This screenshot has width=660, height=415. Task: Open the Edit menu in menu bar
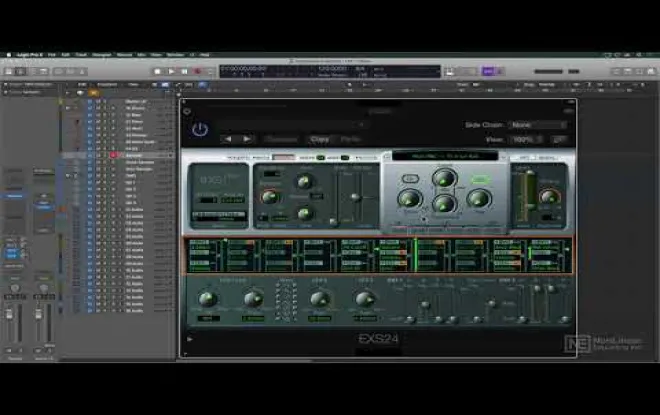(65, 55)
